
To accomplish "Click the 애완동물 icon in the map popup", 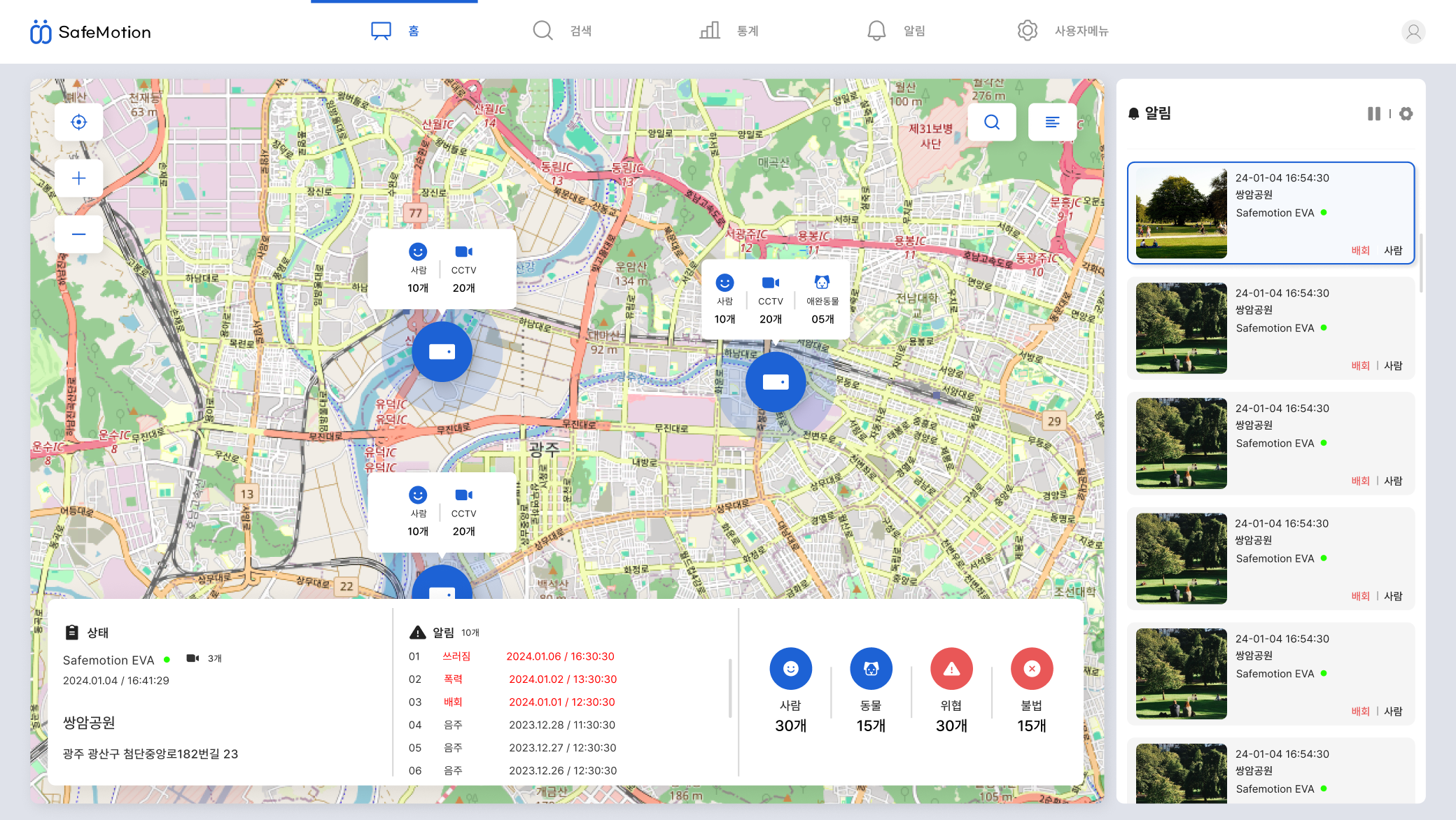I will tap(822, 283).
